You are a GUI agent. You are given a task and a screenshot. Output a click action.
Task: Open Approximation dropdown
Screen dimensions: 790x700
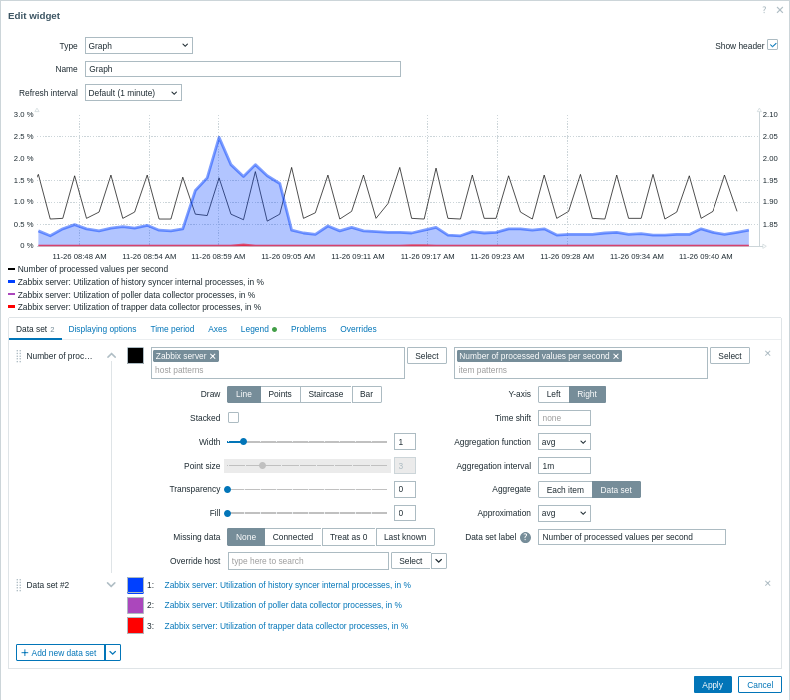(x=564, y=513)
